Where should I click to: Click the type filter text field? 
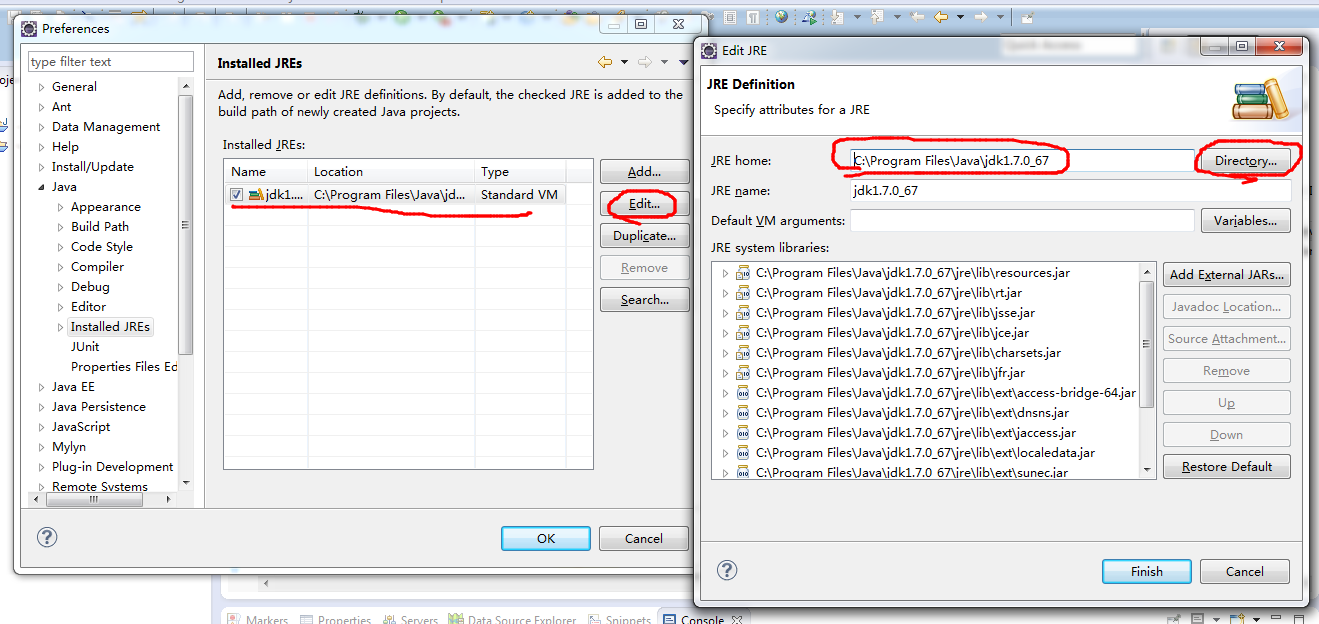pyautogui.click(x=111, y=62)
